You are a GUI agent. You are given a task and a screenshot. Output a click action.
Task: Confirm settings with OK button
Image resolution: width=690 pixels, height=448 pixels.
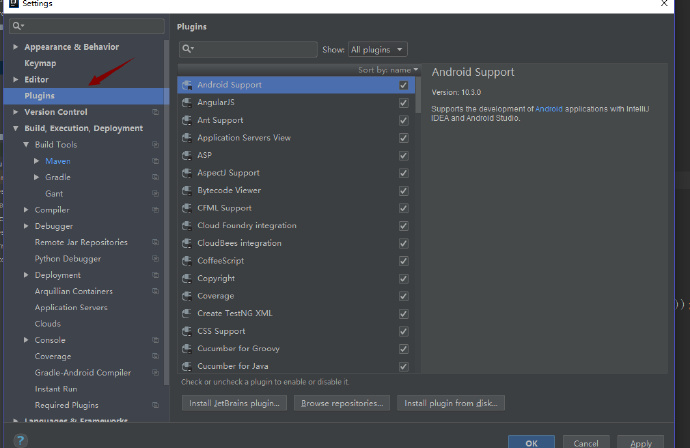(x=531, y=442)
